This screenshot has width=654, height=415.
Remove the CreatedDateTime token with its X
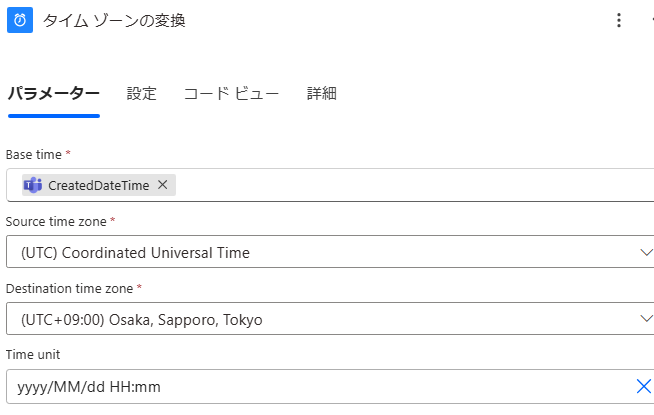pyautogui.click(x=163, y=185)
